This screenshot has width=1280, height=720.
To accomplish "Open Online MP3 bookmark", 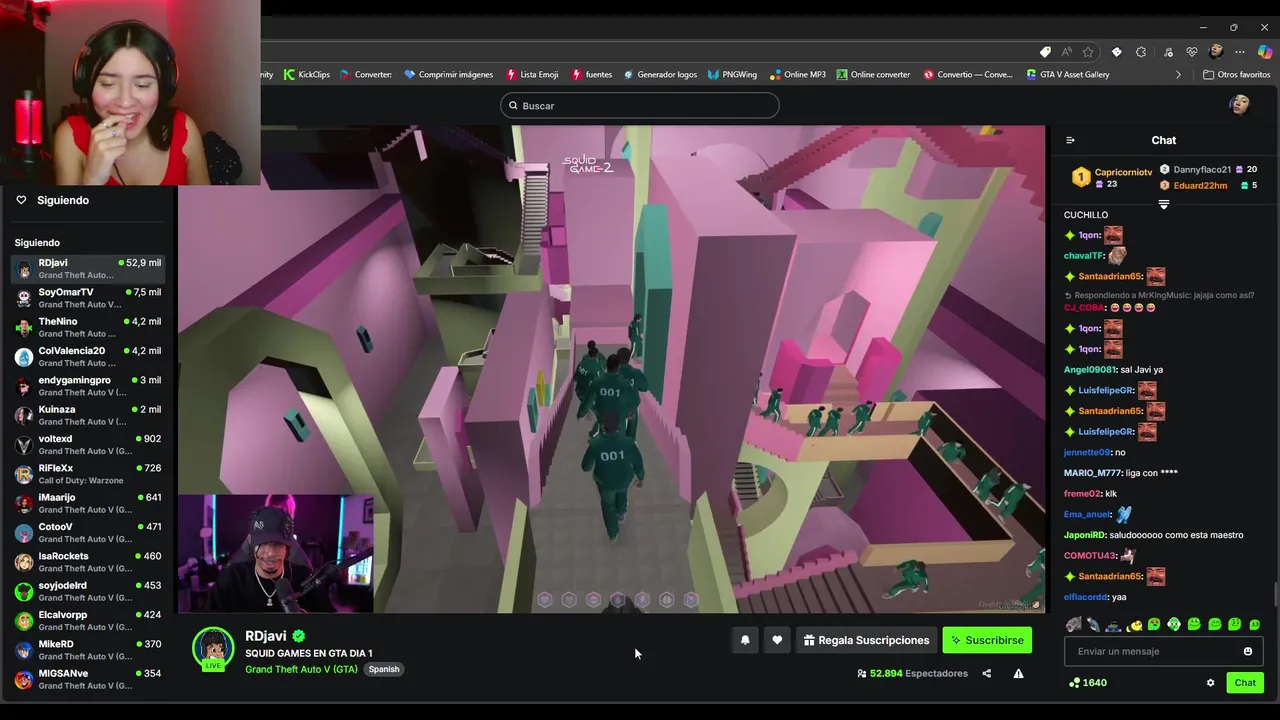I will [797, 74].
